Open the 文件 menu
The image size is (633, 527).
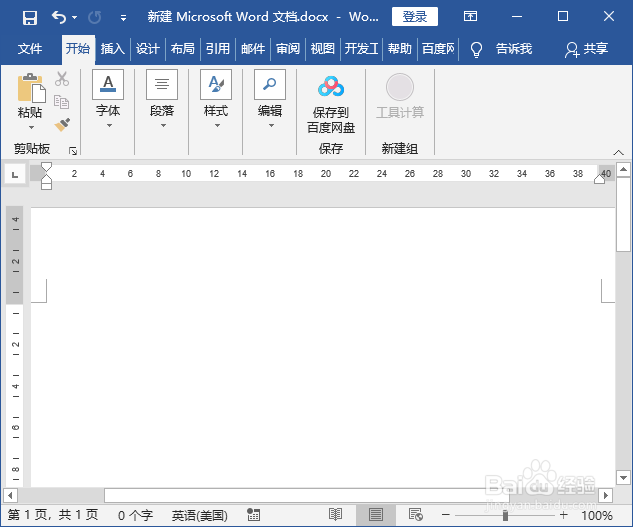pos(30,49)
